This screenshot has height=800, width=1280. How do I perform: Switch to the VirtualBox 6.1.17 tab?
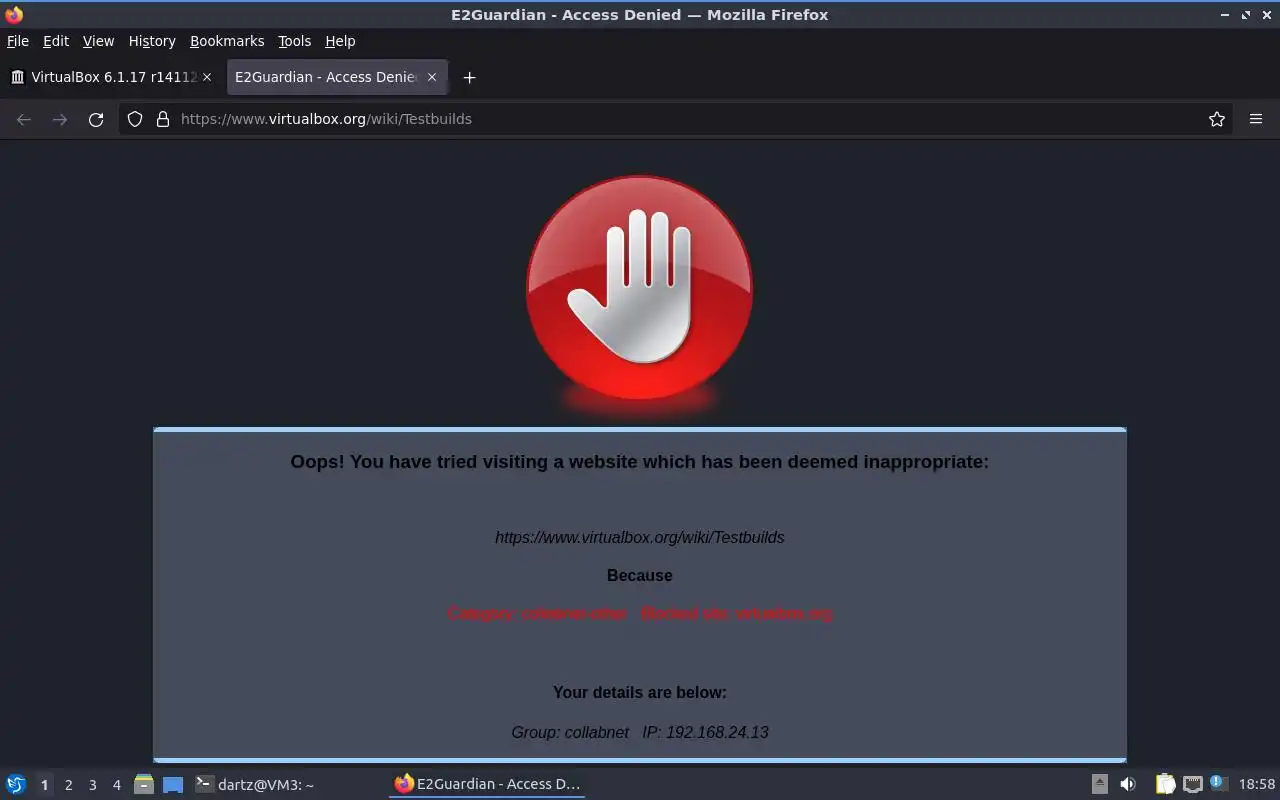[111, 77]
